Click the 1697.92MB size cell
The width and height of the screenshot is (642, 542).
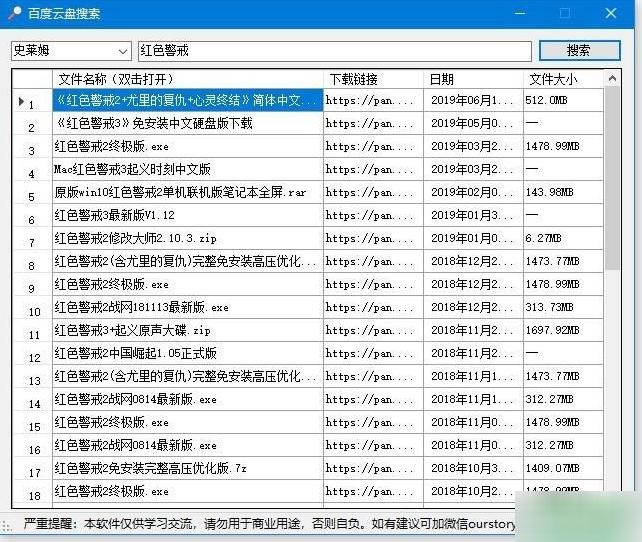563,330
